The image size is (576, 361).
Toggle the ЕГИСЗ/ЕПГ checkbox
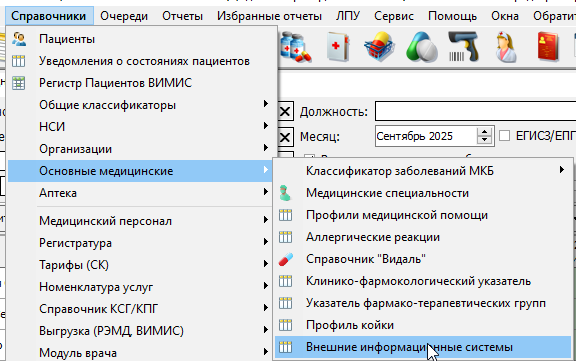504,136
